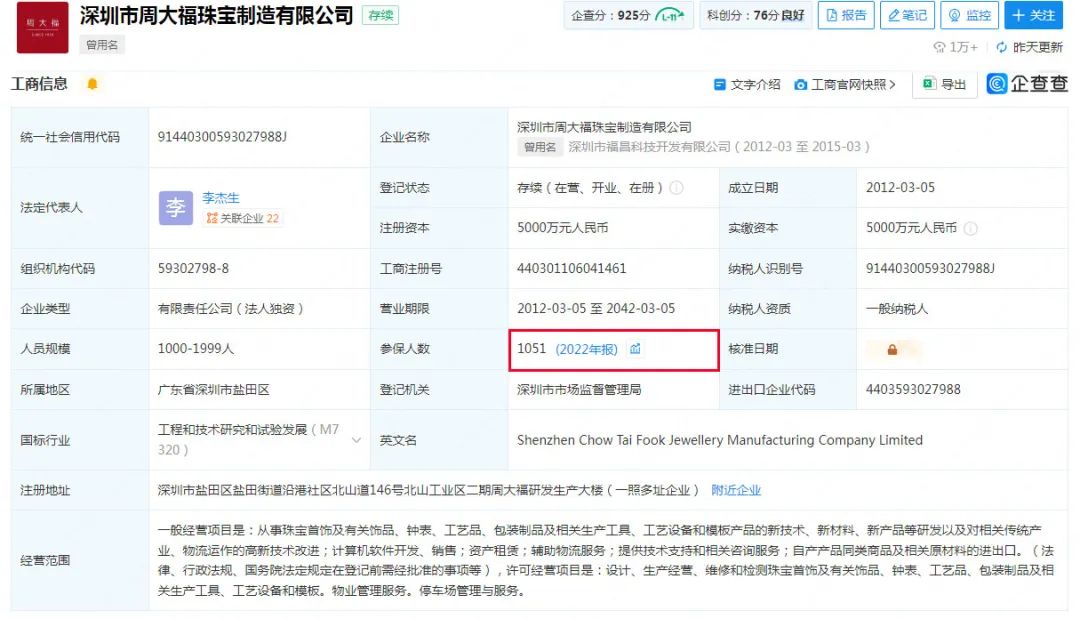Click 人员规模 value 1000-1999人

tap(196, 349)
